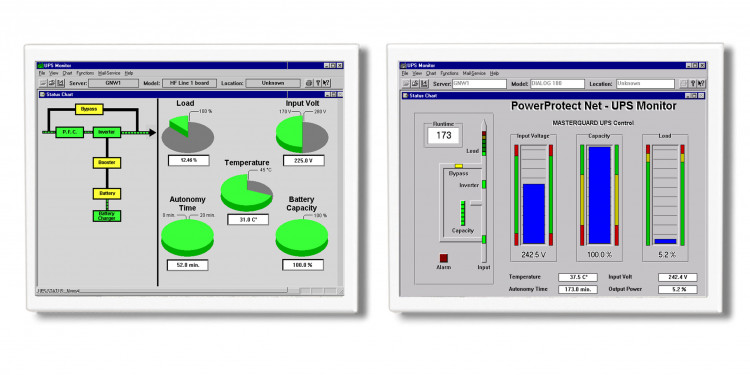Click the red Alarm indicator square
The image size is (750, 375).
coord(443,258)
